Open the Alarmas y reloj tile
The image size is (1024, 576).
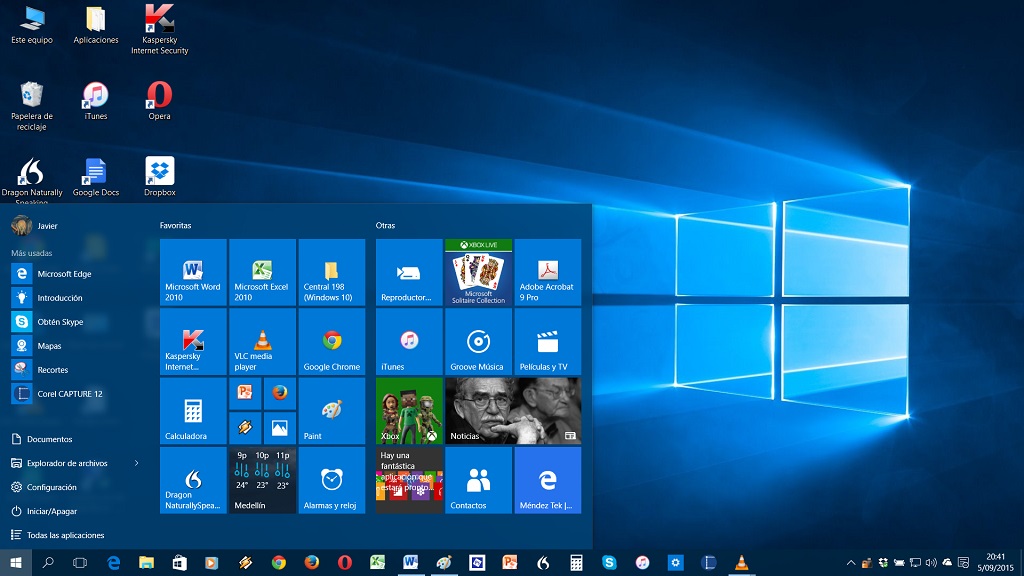click(x=332, y=480)
